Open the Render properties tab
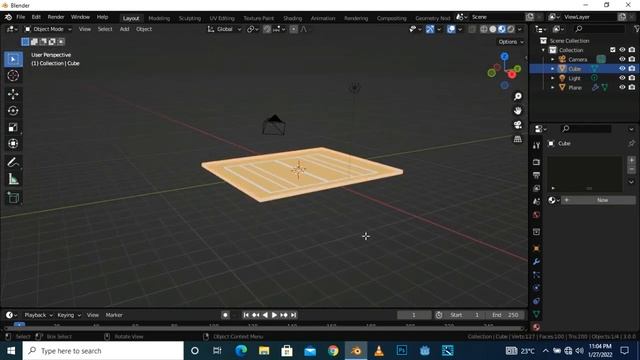 [536, 162]
